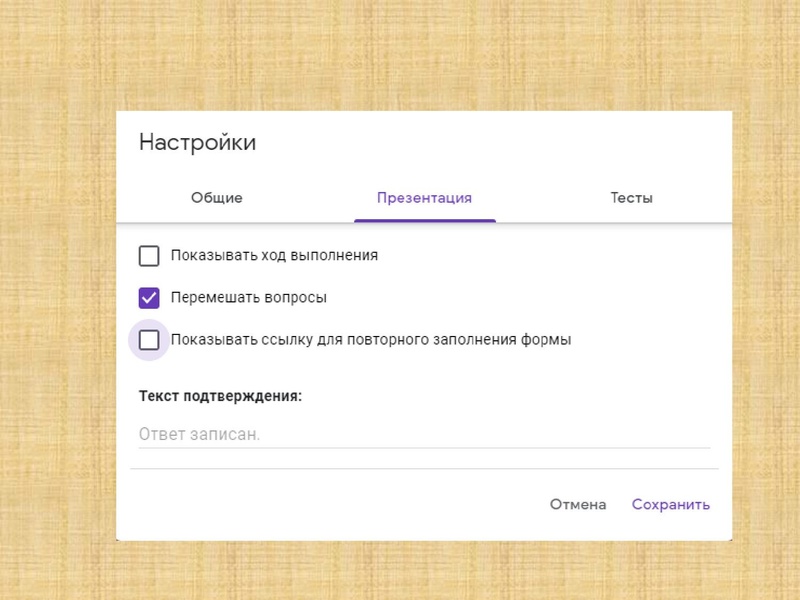Check 'Показывать ссылку для повторного заполнения формы'
The image size is (800, 600).
(x=150, y=338)
